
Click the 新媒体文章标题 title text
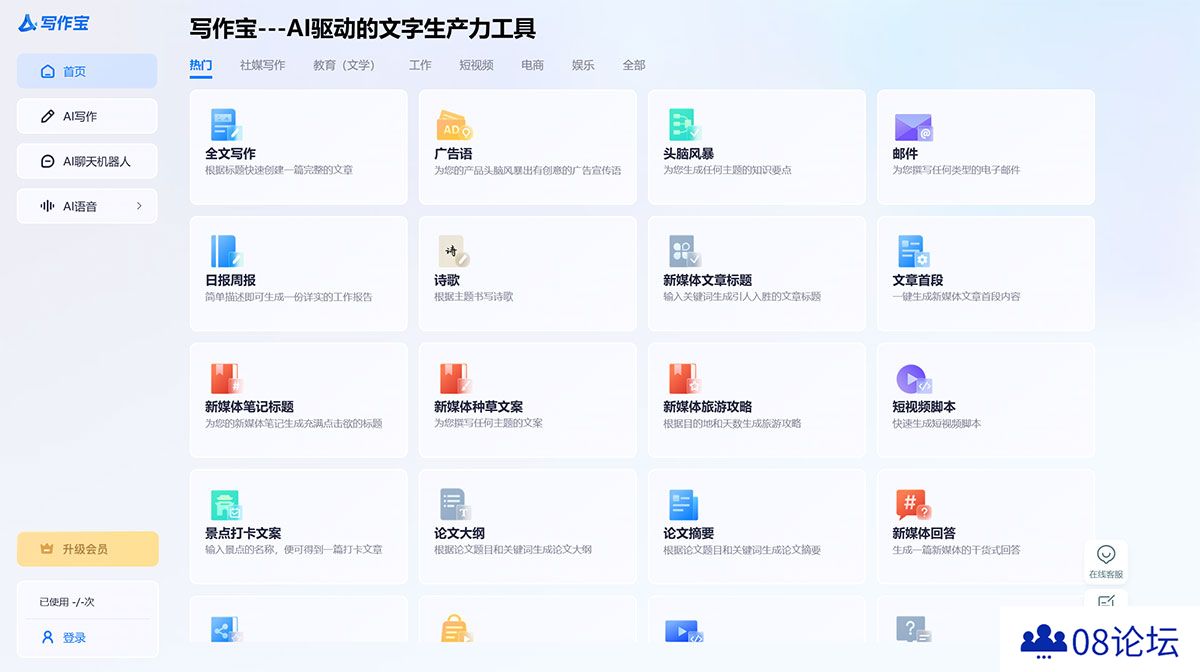pos(707,280)
